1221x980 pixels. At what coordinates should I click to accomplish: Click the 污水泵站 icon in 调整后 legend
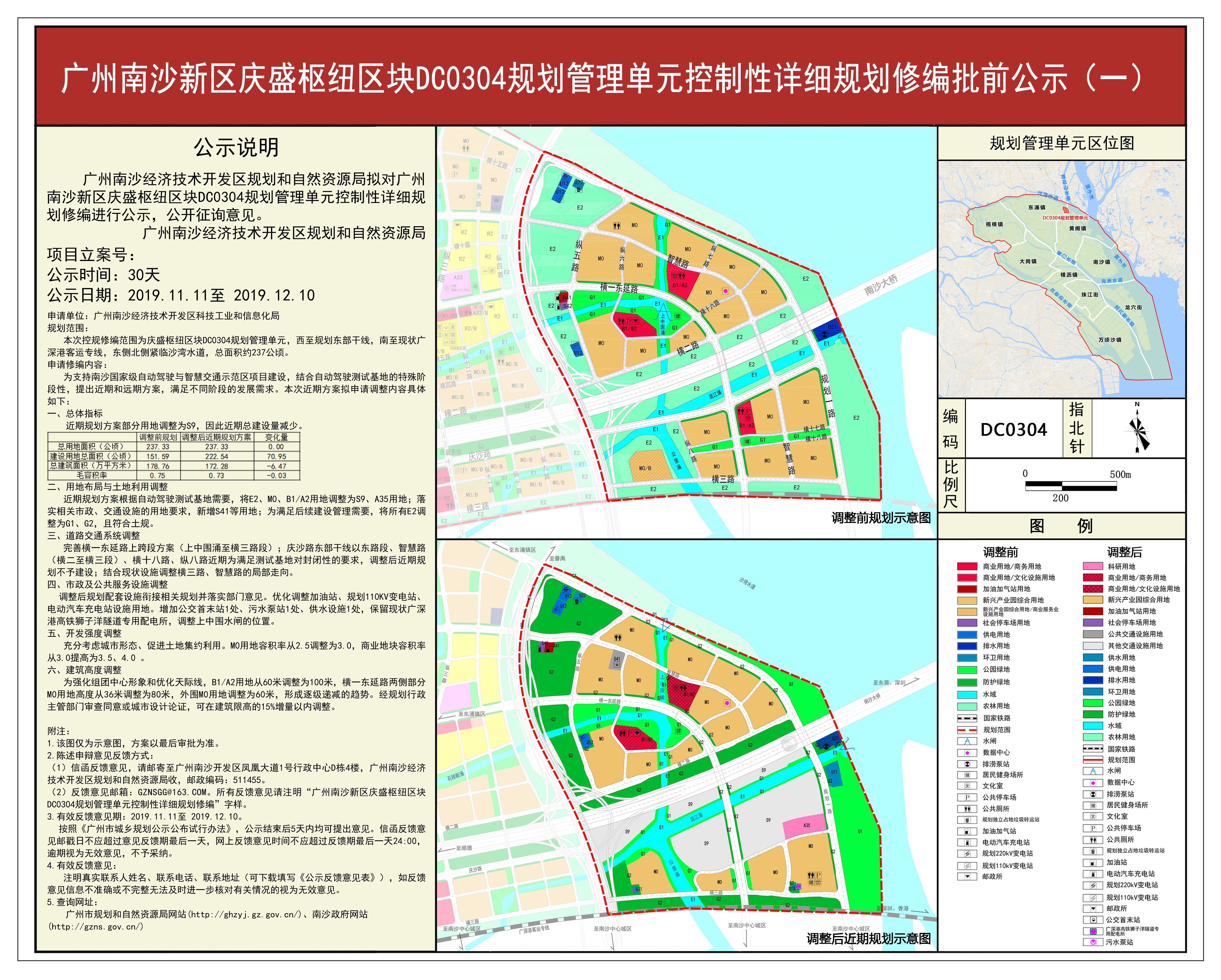tap(1093, 943)
